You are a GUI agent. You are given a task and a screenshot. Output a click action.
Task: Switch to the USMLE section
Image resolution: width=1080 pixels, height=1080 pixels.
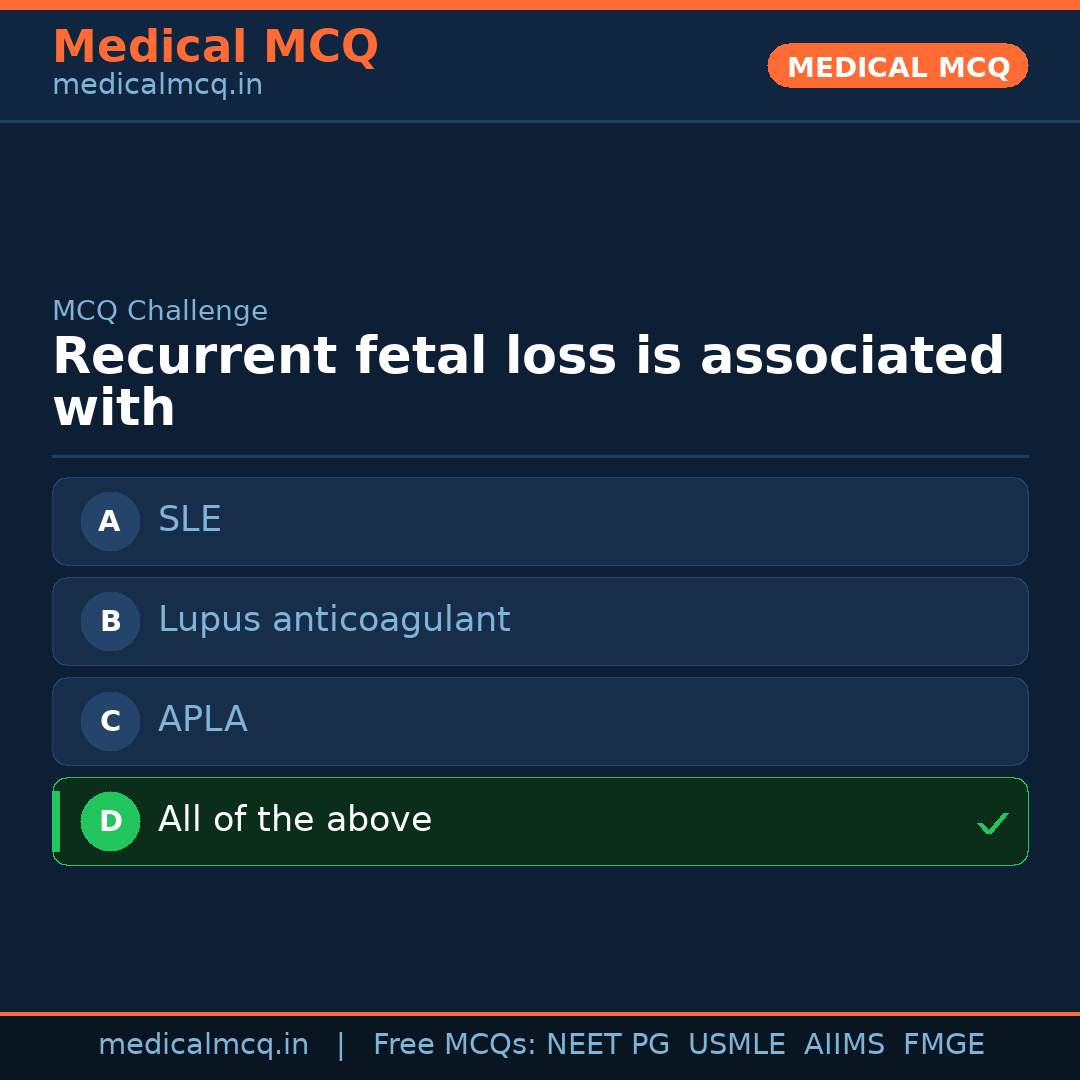pos(737,1044)
